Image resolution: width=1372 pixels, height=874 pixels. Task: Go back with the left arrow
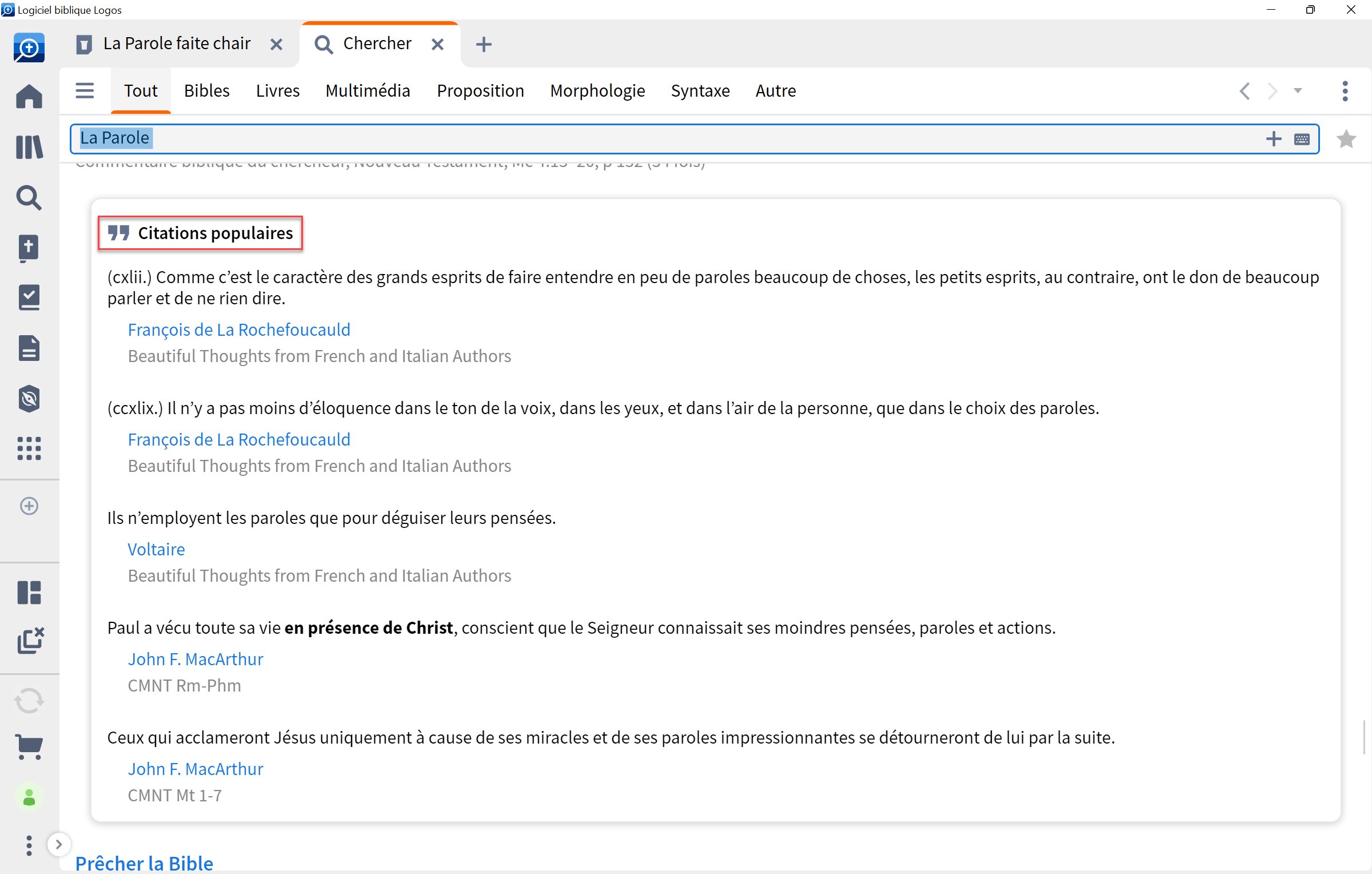pos(1245,91)
